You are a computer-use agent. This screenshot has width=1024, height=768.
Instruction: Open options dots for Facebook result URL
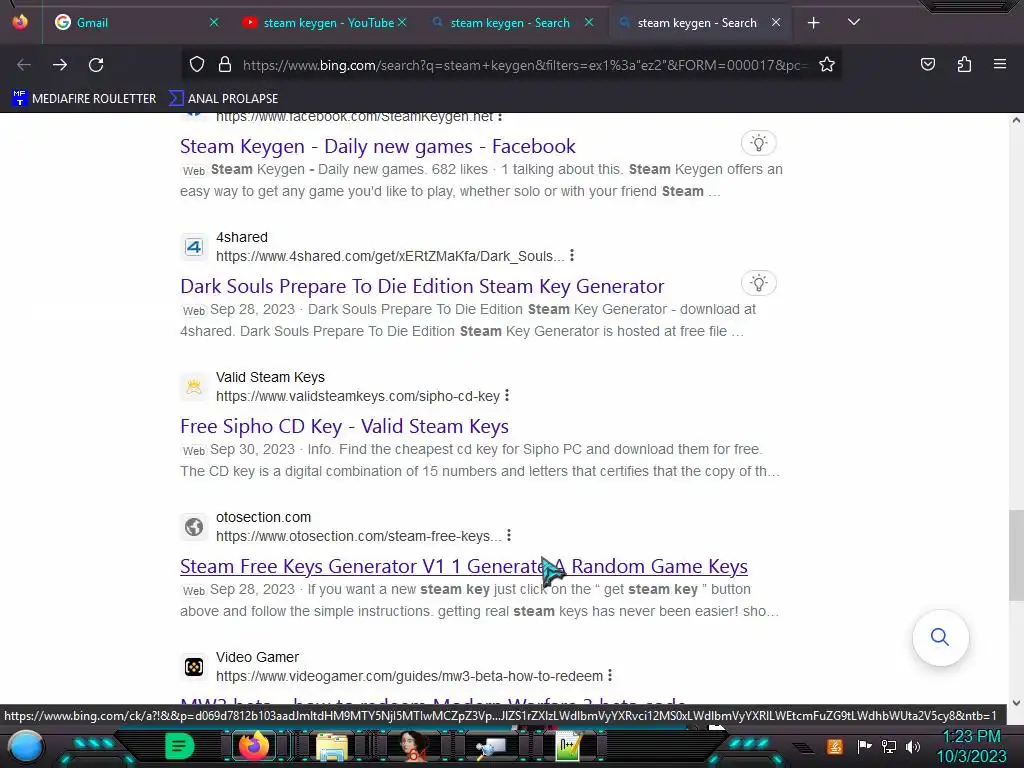(500, 117)
